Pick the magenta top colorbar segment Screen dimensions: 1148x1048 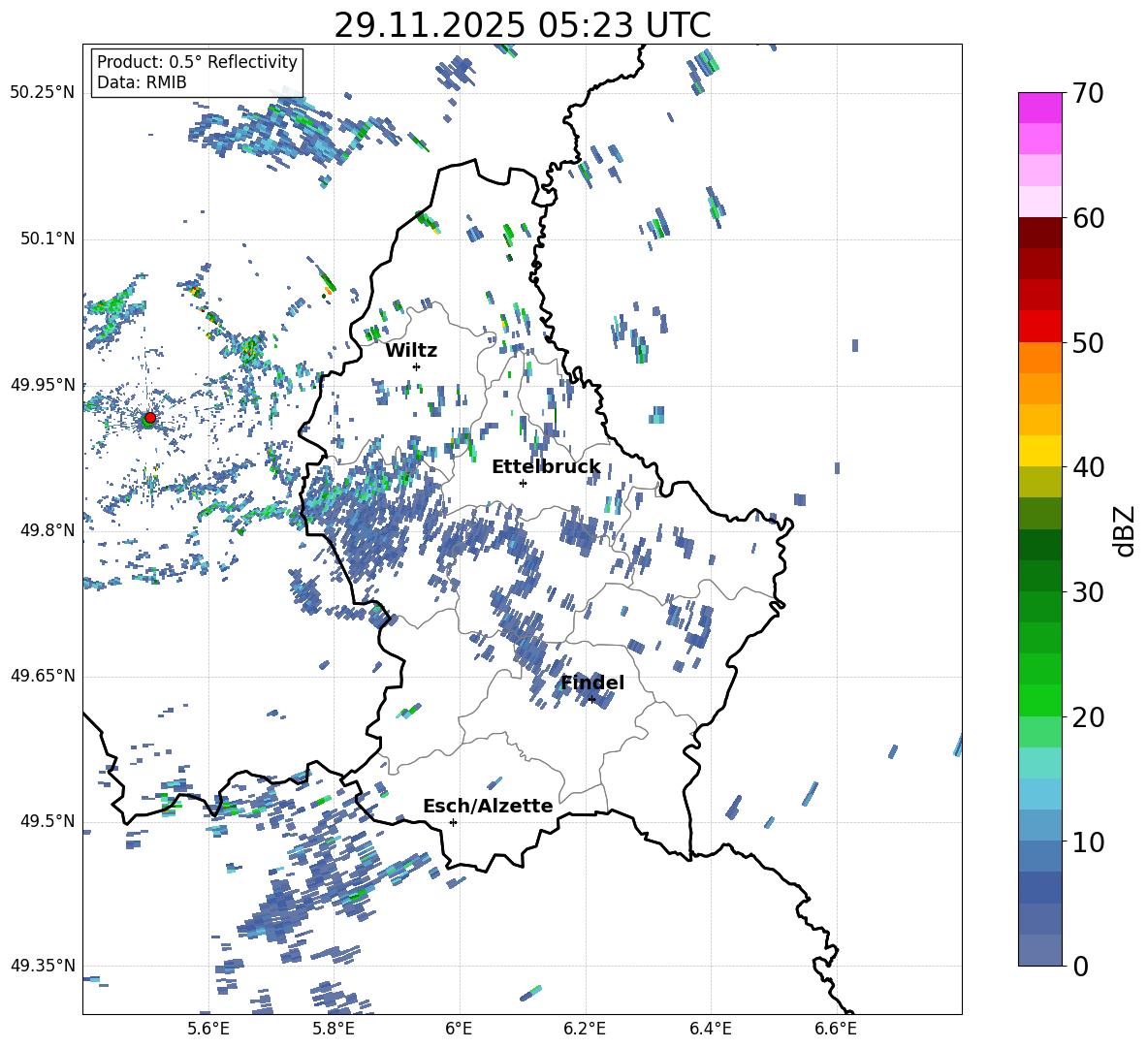[1039, 108]
